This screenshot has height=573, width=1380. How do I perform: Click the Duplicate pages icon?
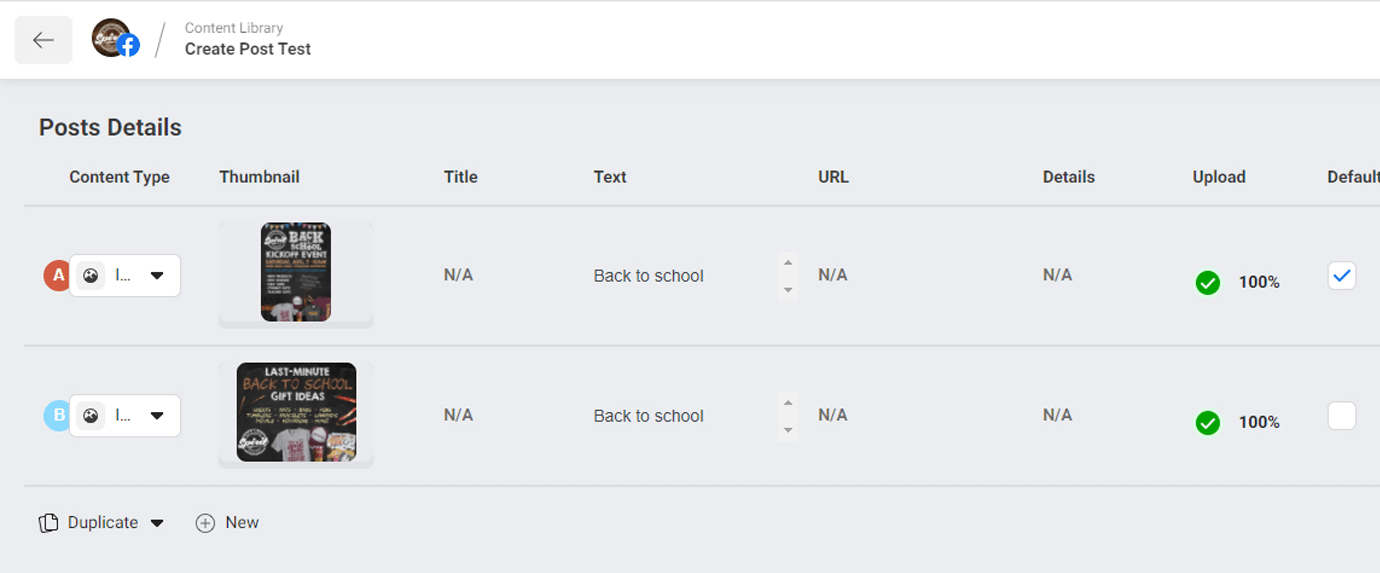[x=48, y=523]
